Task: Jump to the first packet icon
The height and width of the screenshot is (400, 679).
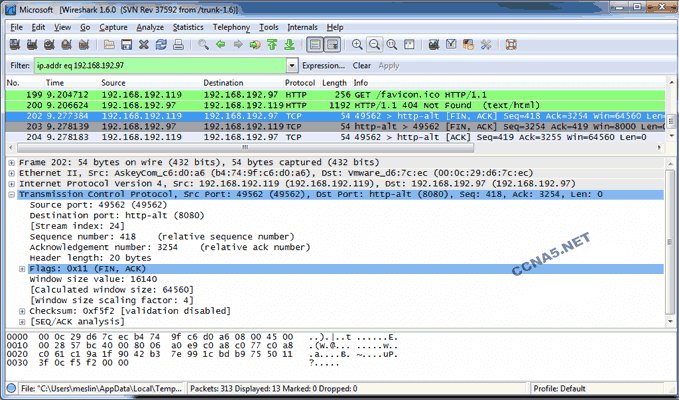Action: pos(272,45)
